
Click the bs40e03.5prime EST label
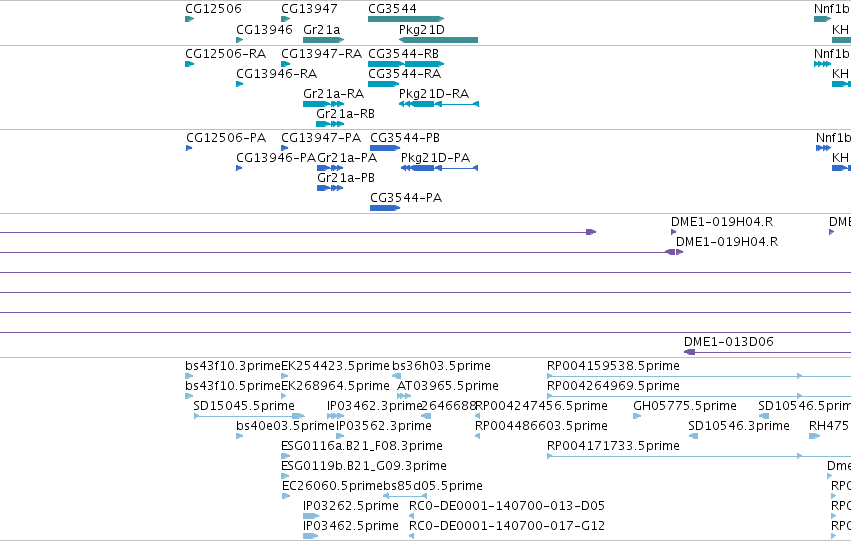pos(285,426)
